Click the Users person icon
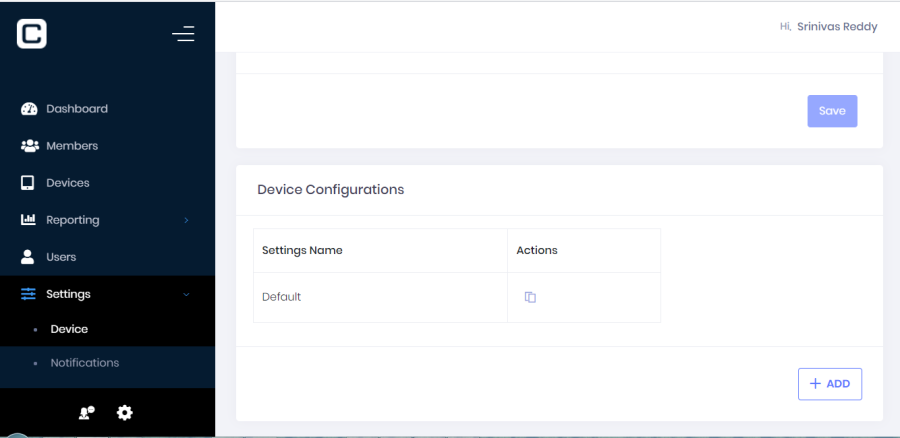This screenshot has height=438, width=900. tap(28, 257)
